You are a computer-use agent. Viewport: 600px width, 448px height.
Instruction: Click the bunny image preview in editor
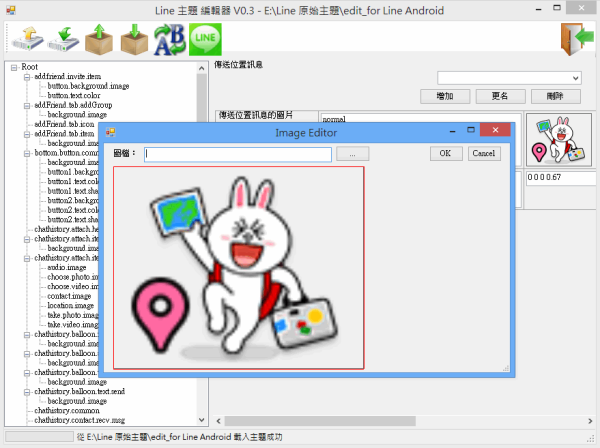point(238,267)
